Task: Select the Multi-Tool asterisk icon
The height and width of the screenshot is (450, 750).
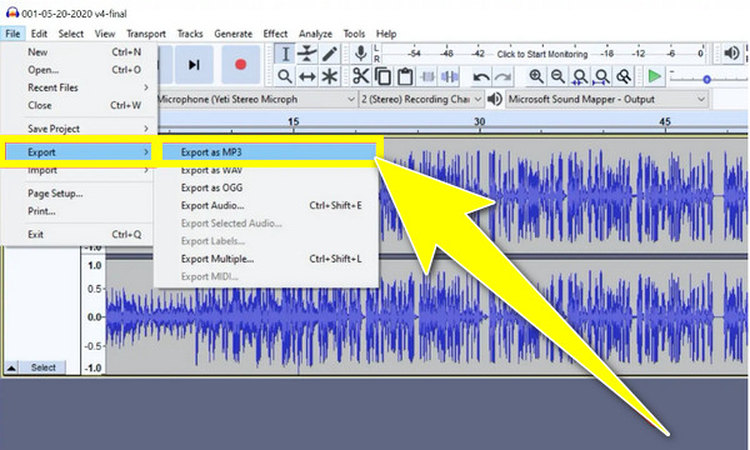Action: pos(329,76)
